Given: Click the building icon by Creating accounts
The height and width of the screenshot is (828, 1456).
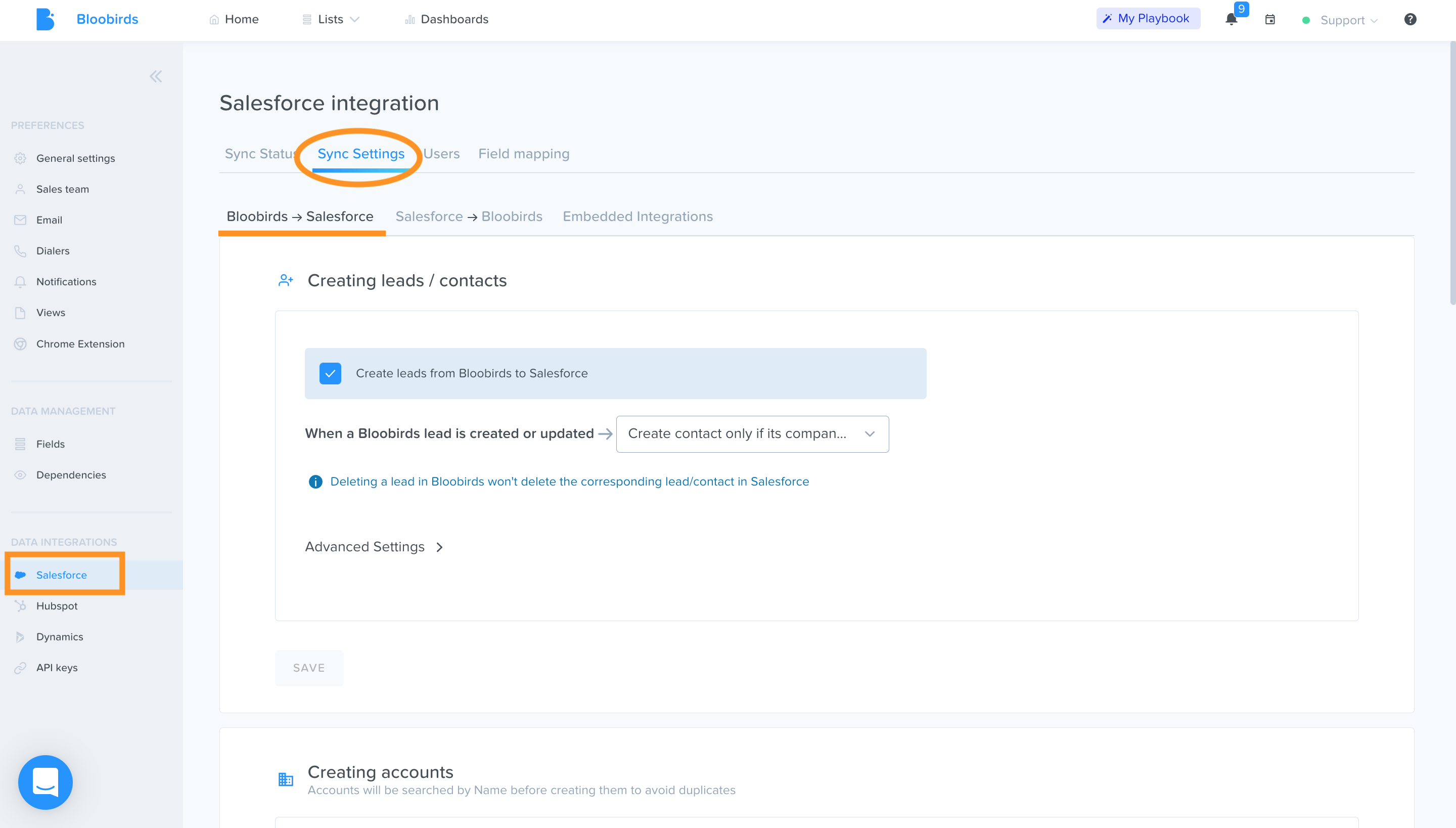Looking at the screenshot, I should click(286, 779).
